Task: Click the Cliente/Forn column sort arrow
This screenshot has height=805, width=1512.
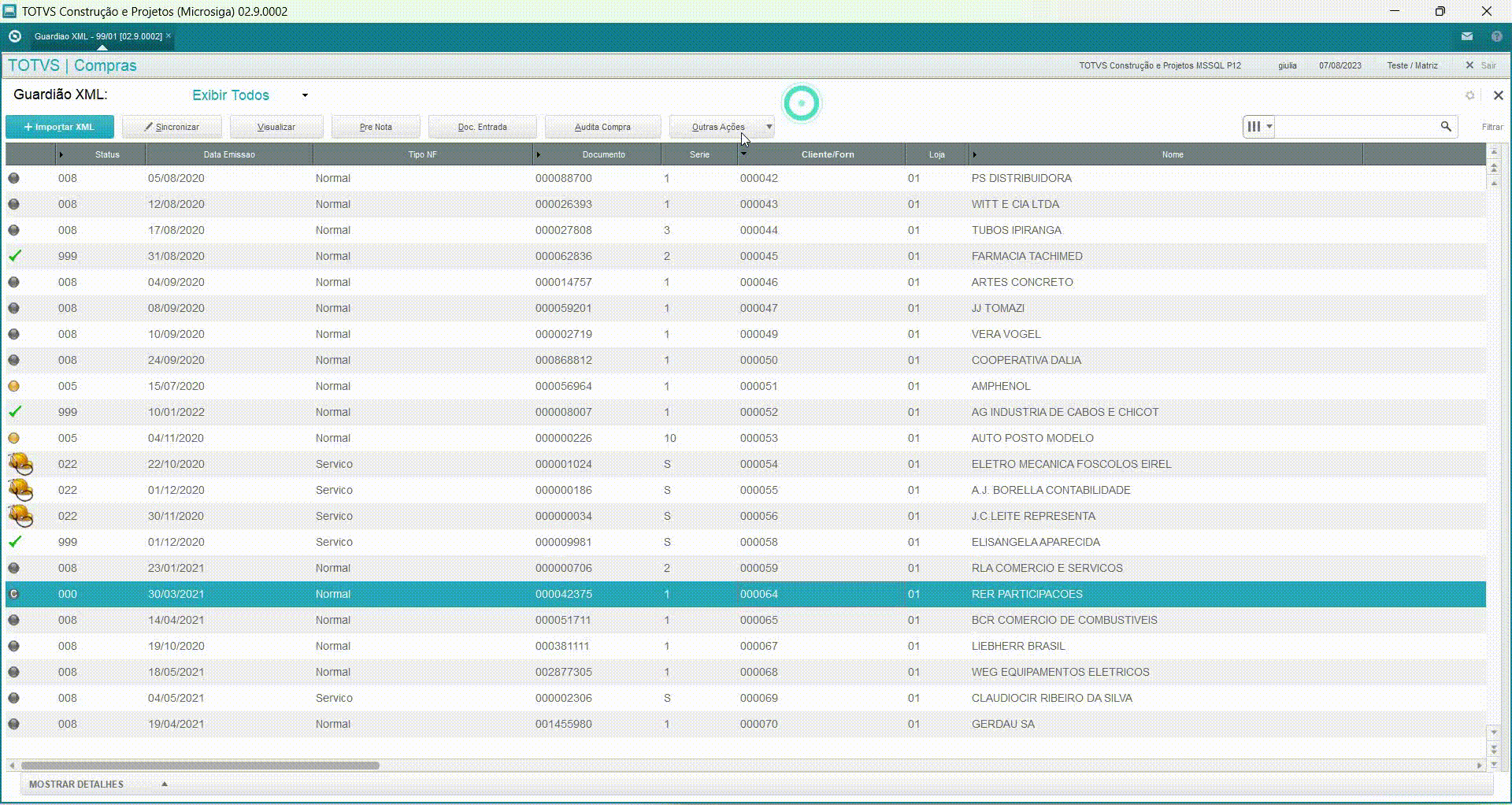Action: [x=743, y=154]
